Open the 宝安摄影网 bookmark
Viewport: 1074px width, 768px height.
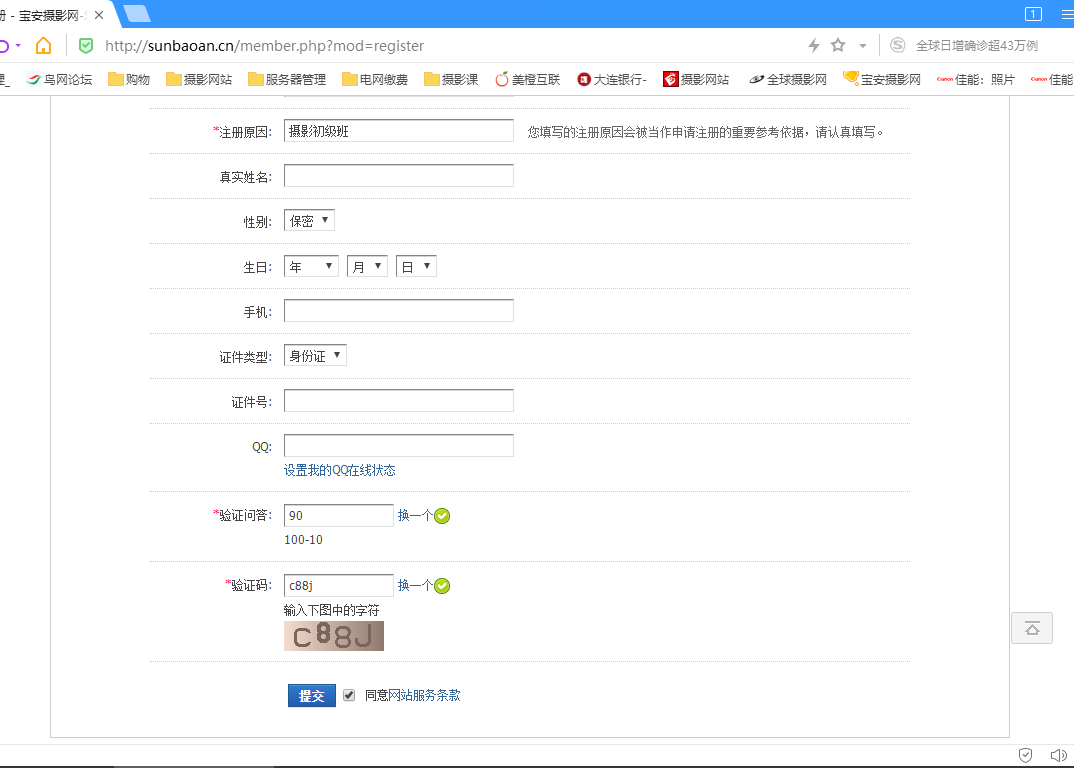(882, 79)
